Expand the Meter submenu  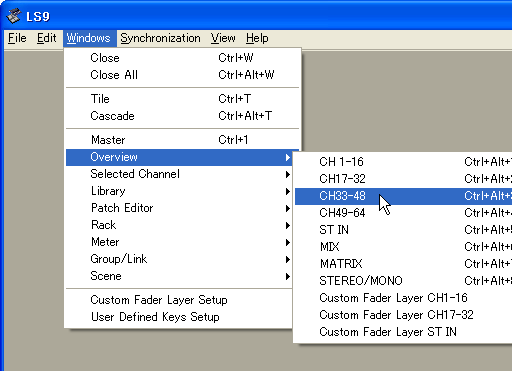tap(179, 242)
